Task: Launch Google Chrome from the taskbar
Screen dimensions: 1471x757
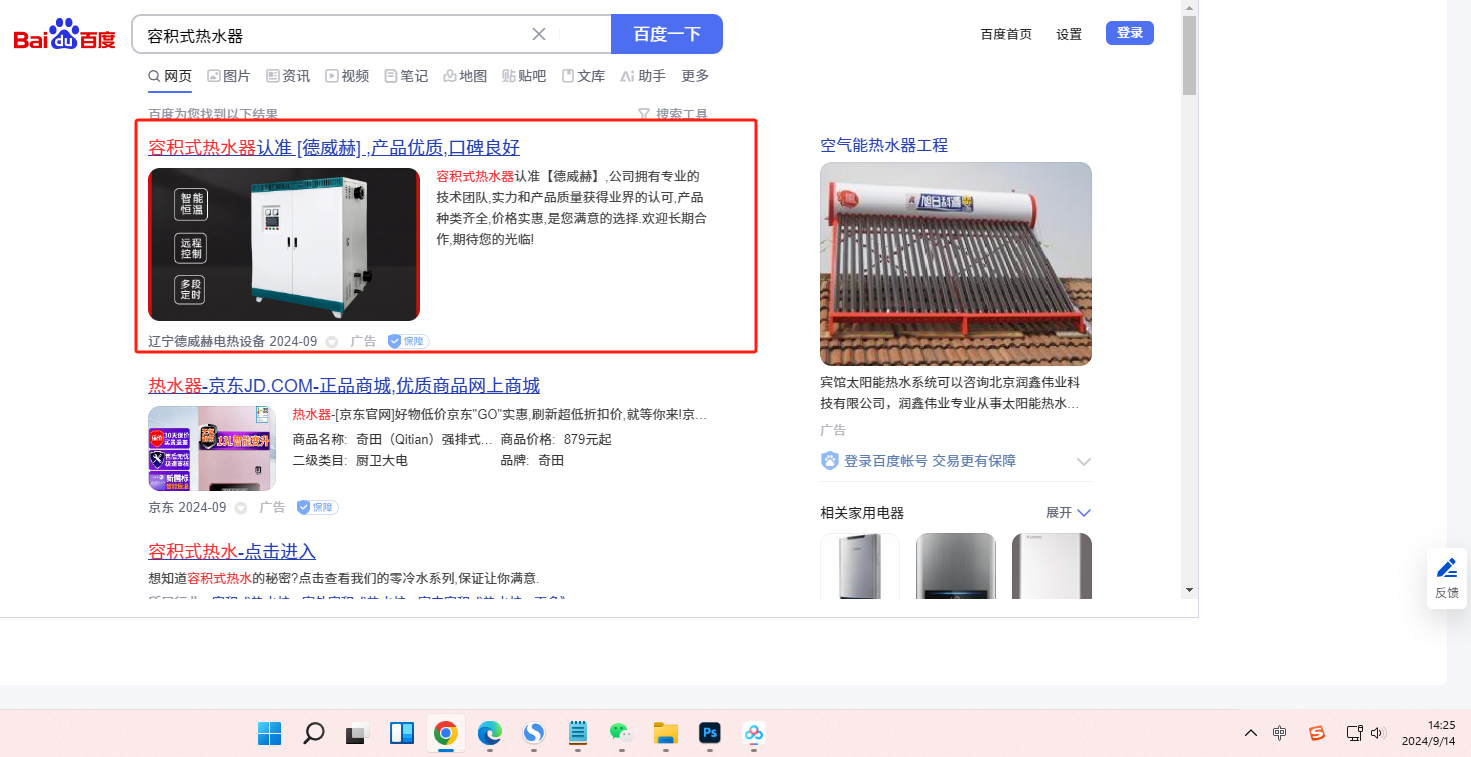Action: point(446,733)
